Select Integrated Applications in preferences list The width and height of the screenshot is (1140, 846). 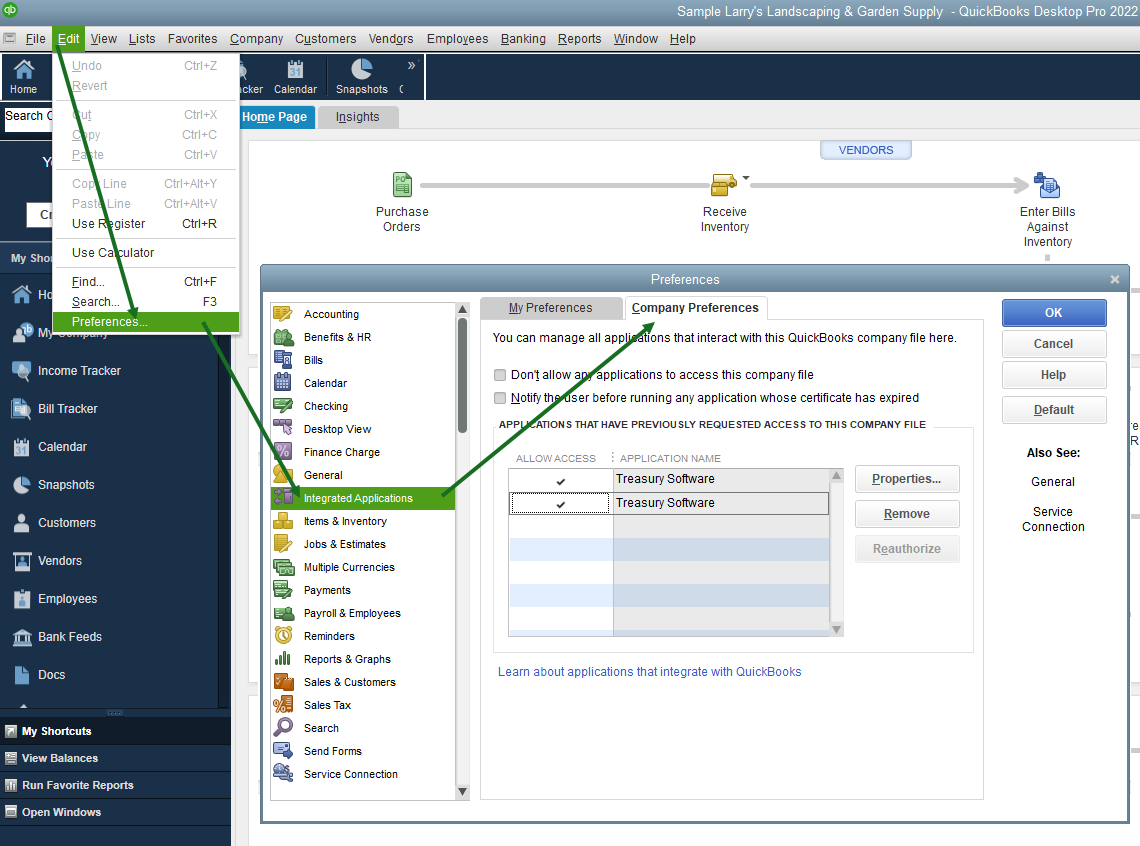[x=363, y=499]
